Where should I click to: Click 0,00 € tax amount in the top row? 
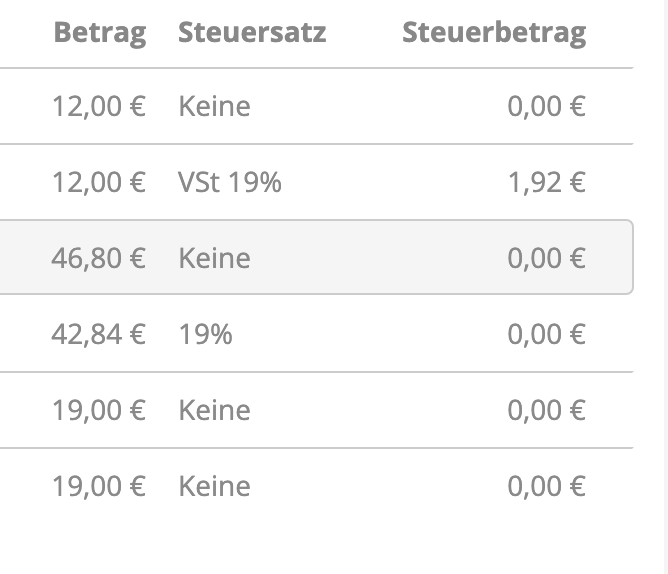546,106
